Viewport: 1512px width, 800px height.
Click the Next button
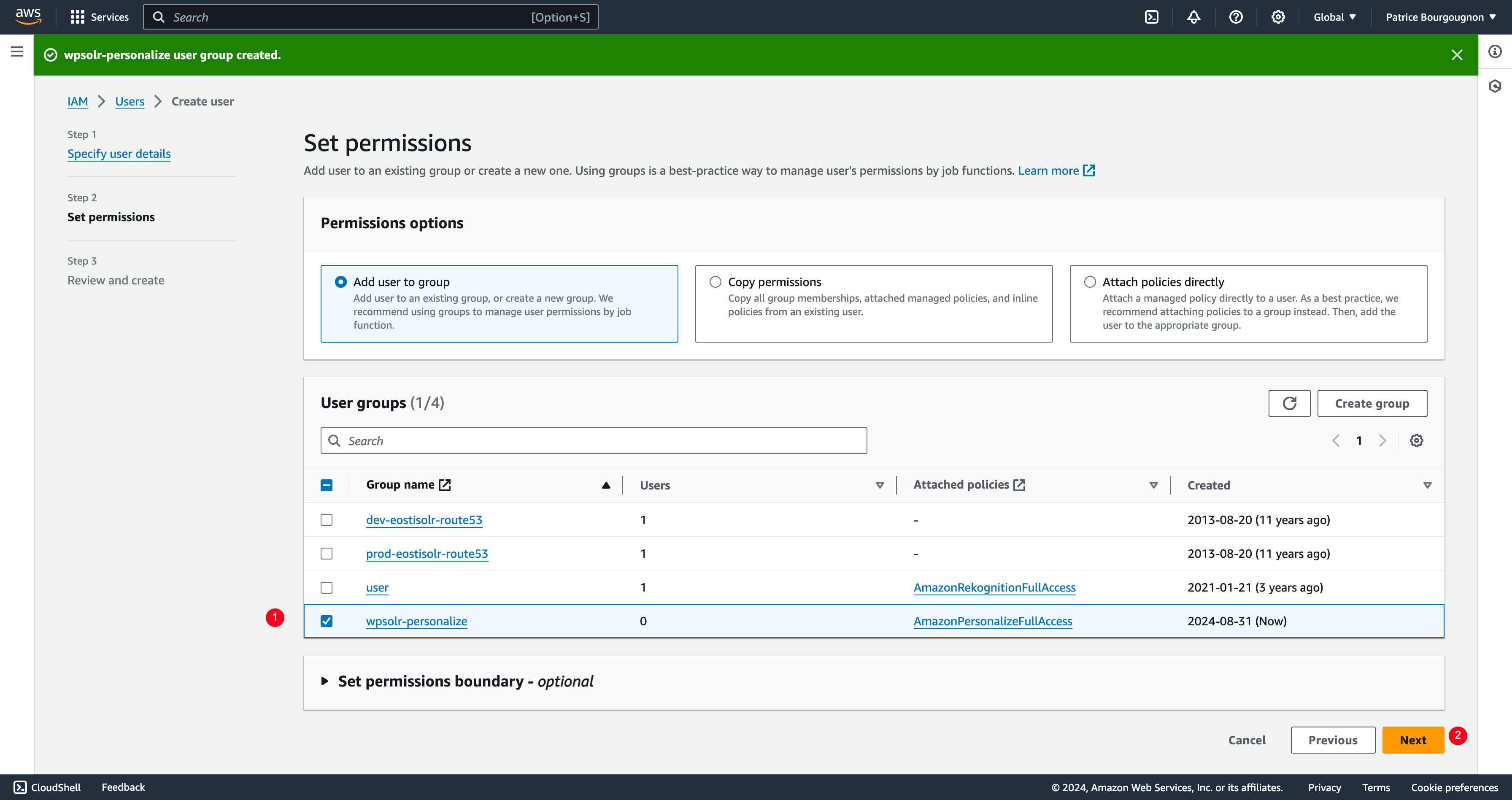1413,740
